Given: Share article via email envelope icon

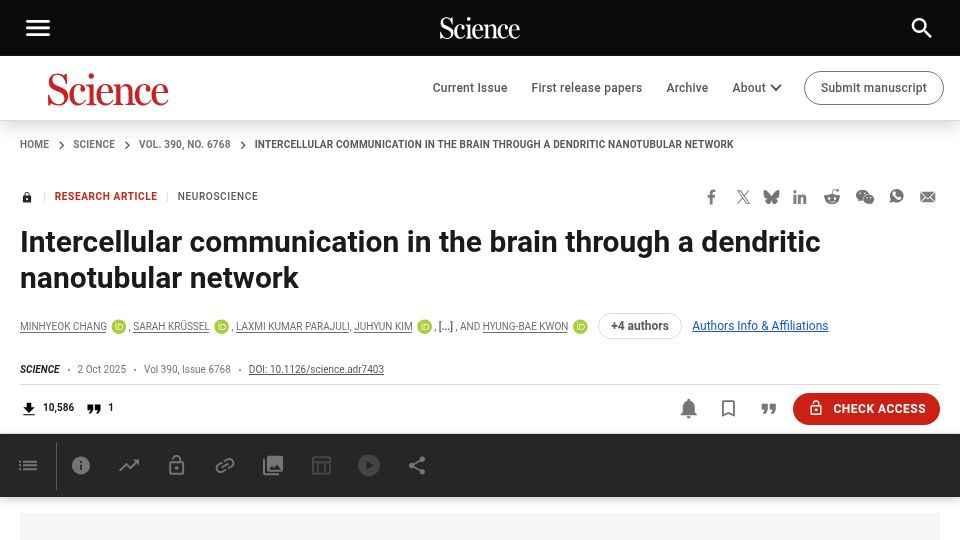Looking at the screenshot, I should point(928,197).
